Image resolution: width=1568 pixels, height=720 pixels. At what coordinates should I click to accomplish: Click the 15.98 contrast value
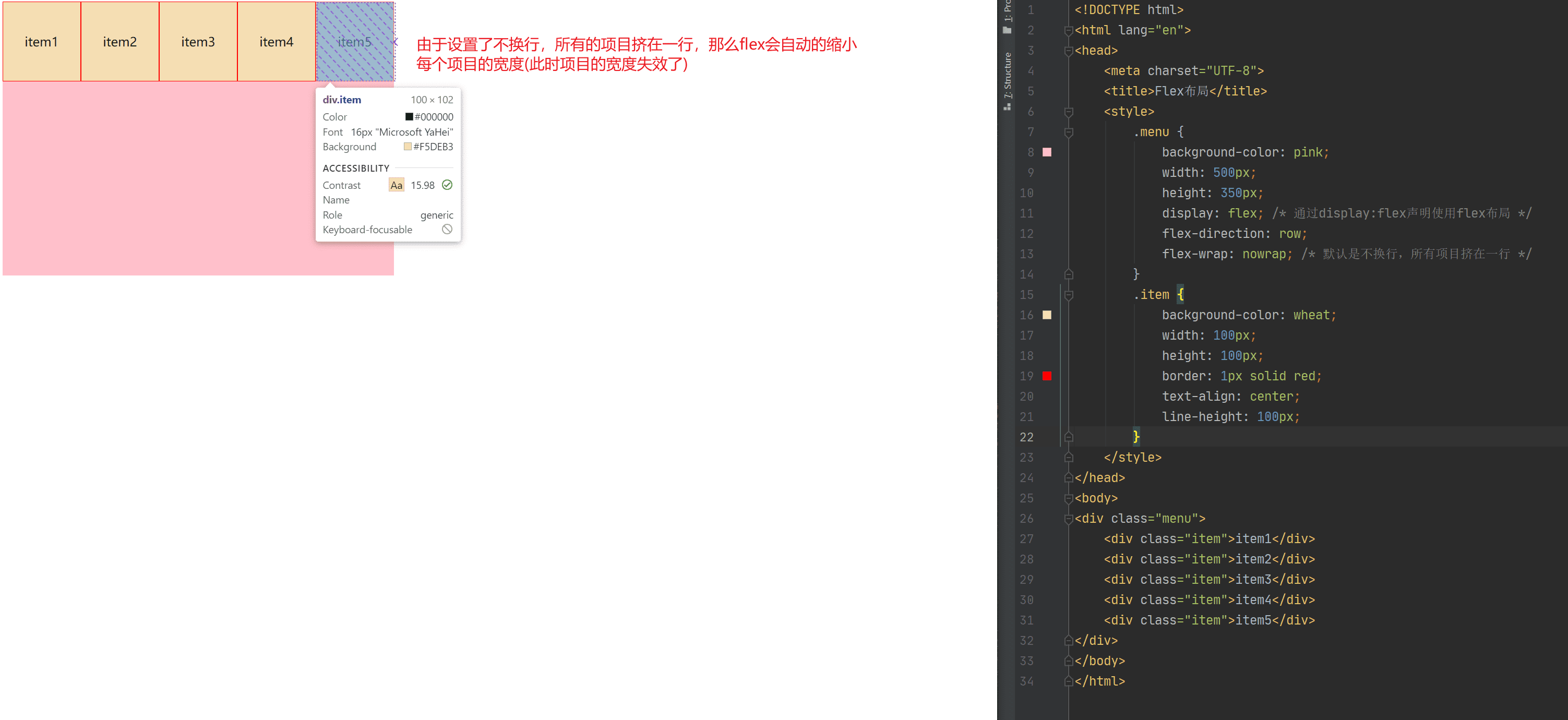(x=423, y=185)
